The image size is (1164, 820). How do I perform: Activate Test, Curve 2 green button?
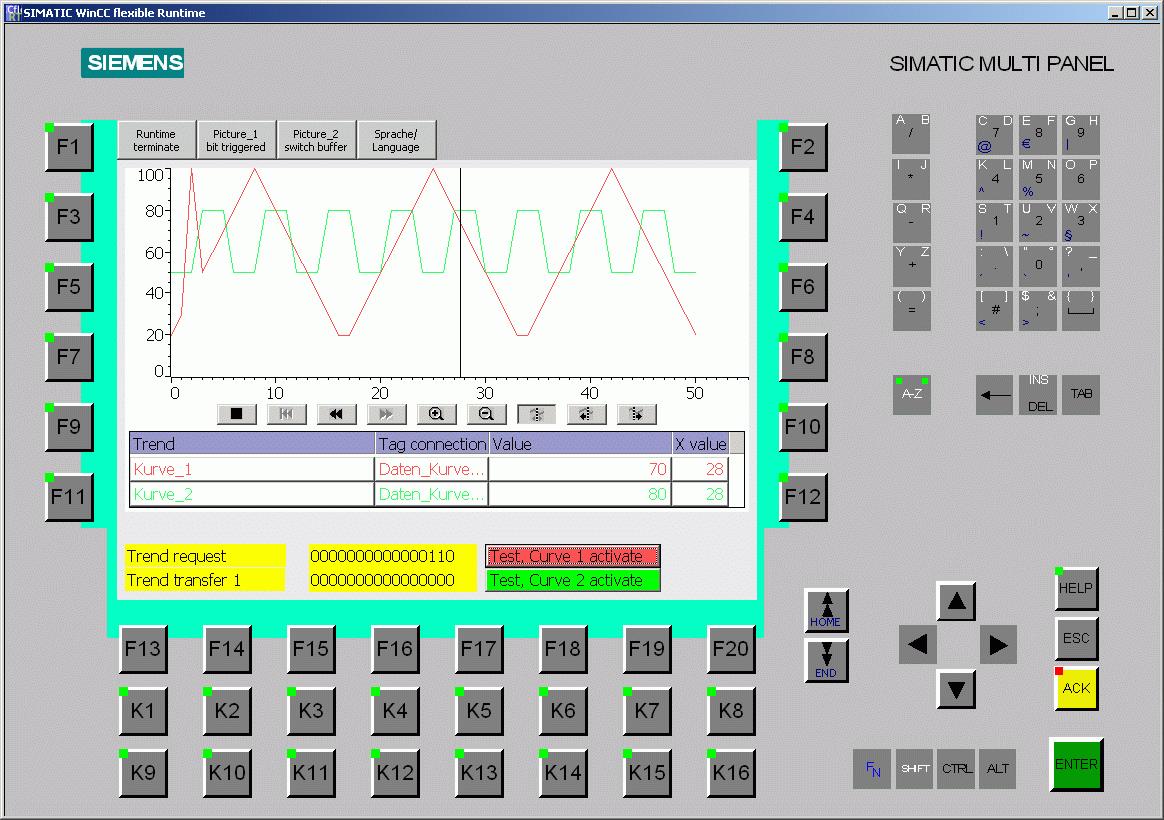click(573, 580)
